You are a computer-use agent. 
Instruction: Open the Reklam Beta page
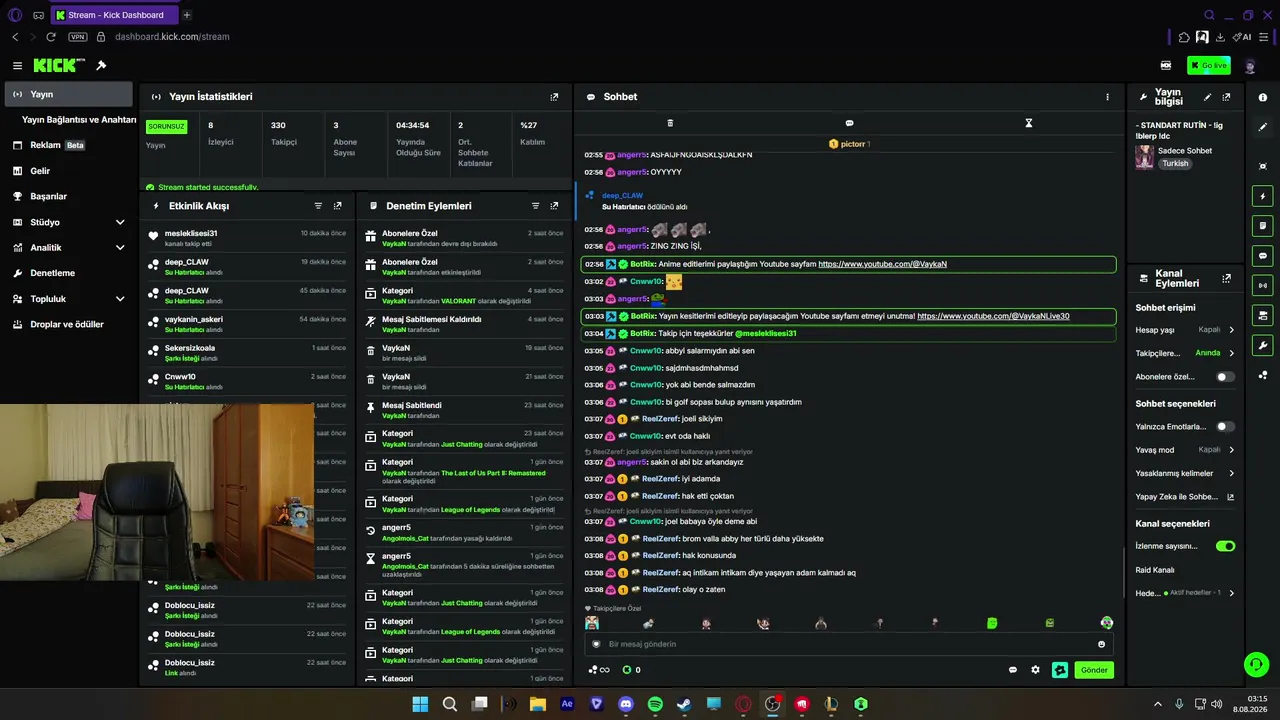pyautogui.click(x=69, y=145)
